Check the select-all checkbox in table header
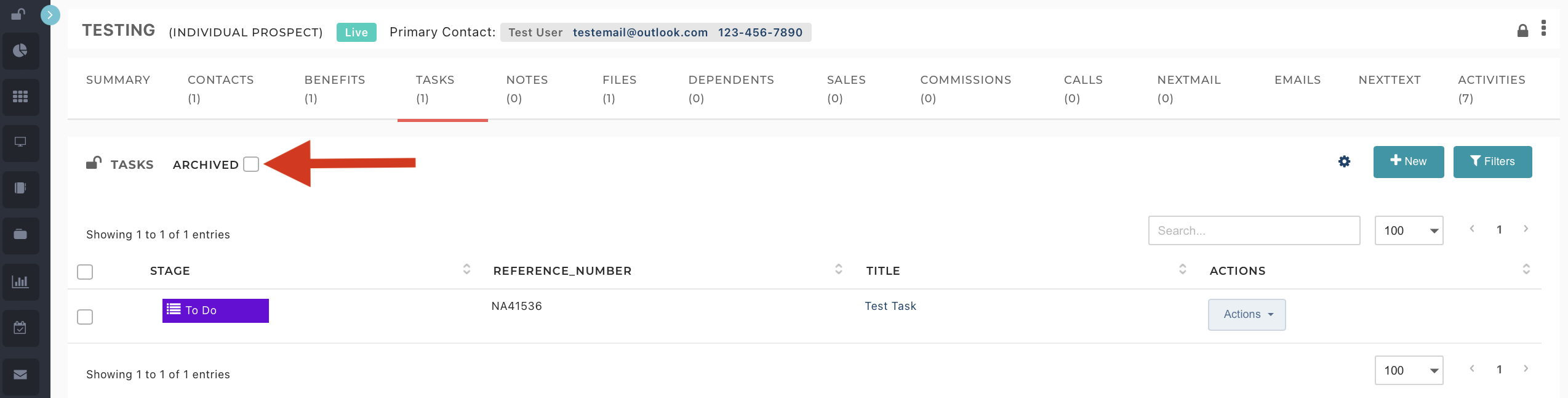The image size is (1568, 398). (x=85, y=272)
